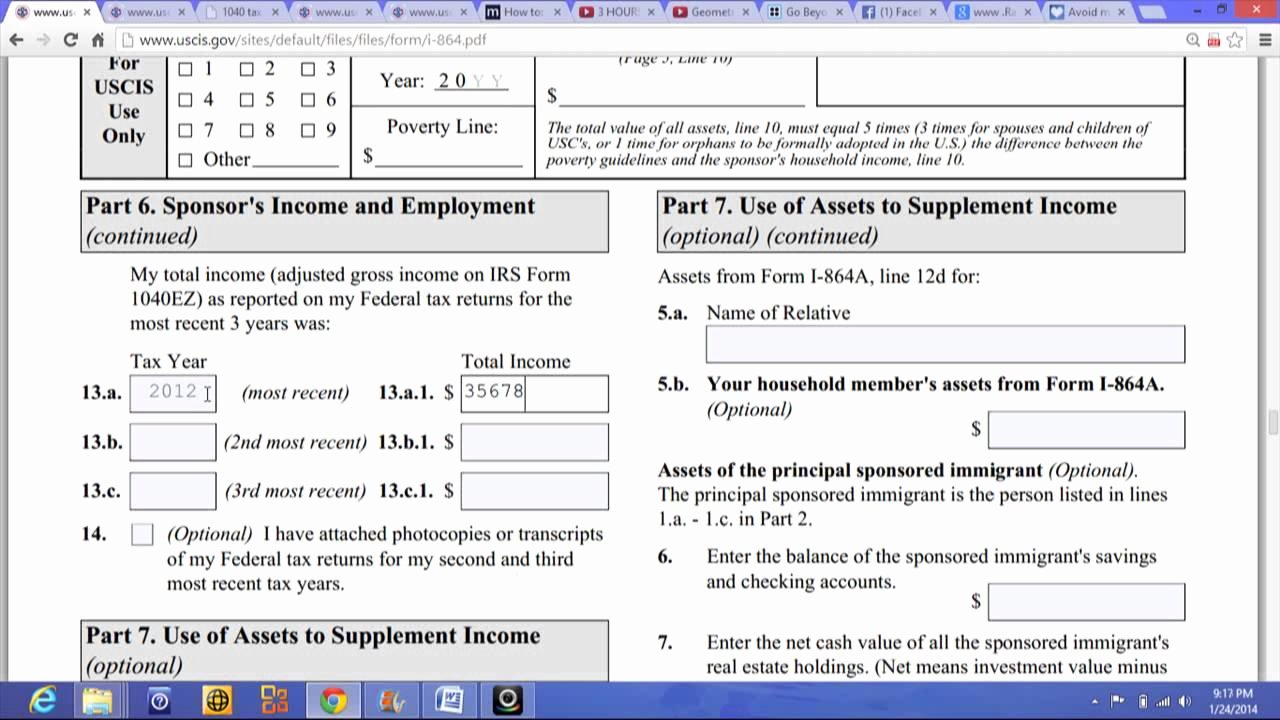Tick USCIS use checkbox 5
Screen dimensions: 1280x720
(246, 100)
